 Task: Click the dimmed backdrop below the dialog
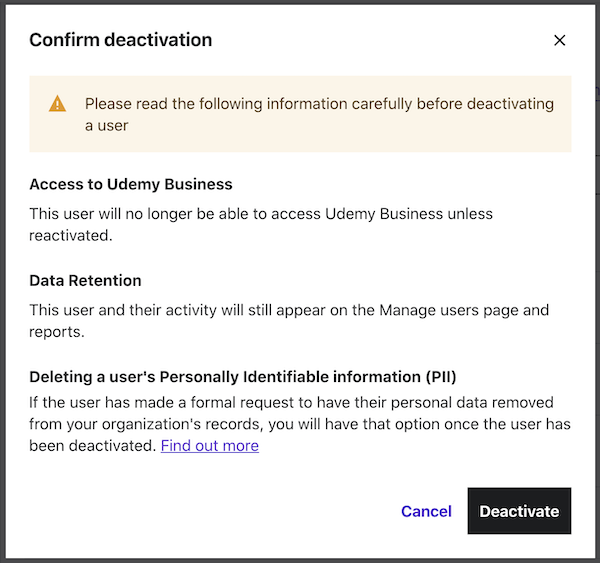pos(300,560)
